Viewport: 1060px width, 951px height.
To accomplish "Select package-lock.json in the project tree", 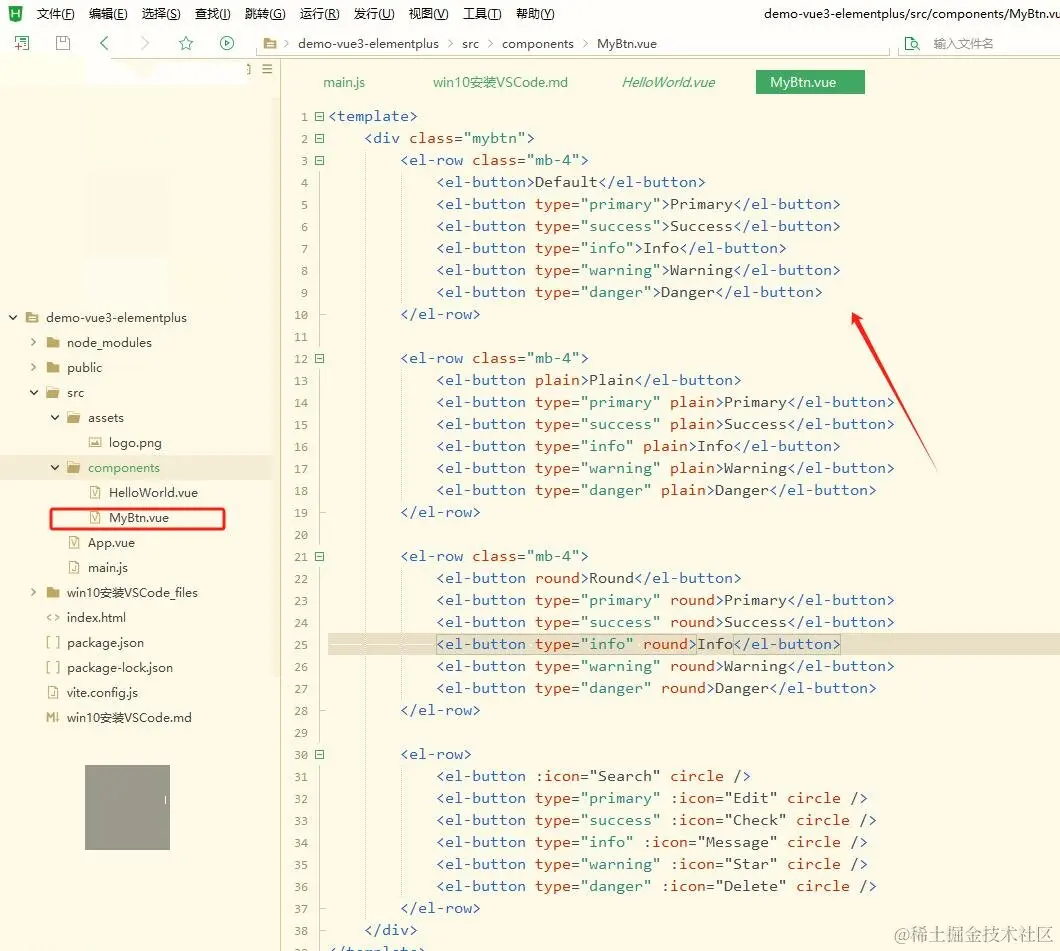I will [x=120, y=667].
